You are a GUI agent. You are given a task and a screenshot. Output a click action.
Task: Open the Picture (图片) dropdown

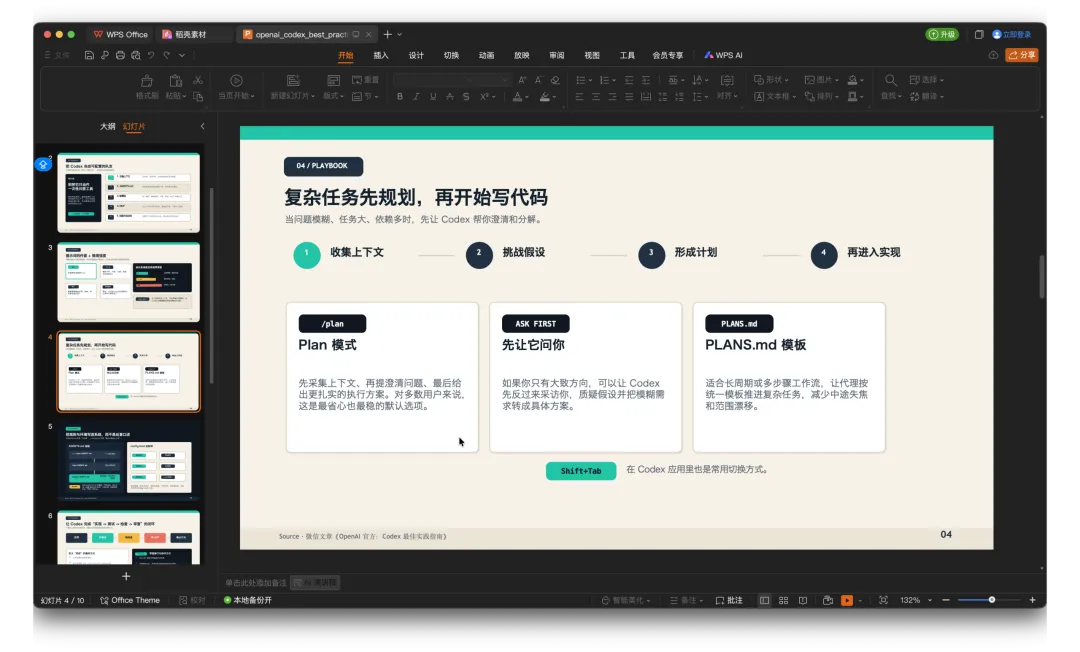click(822, 80)
